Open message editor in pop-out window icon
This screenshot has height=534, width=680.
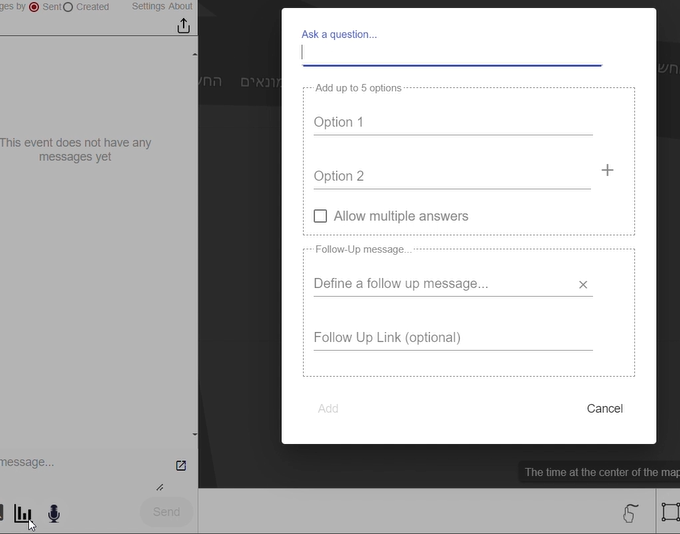[181, 466]
